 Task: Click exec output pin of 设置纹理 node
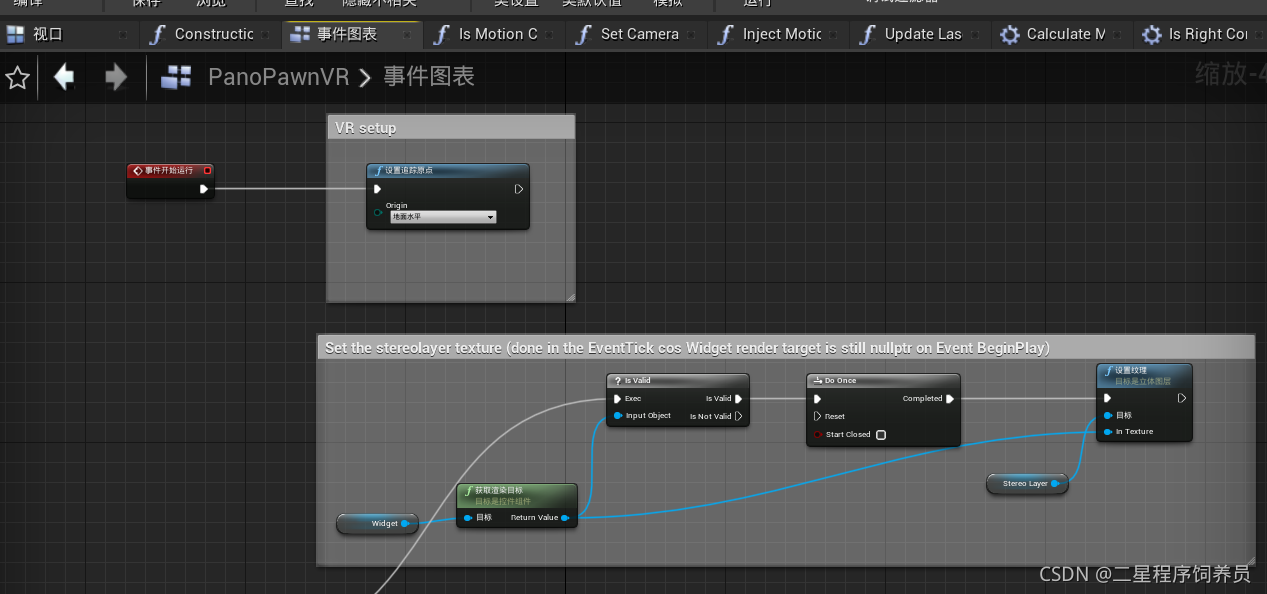tap(1181, 398)
